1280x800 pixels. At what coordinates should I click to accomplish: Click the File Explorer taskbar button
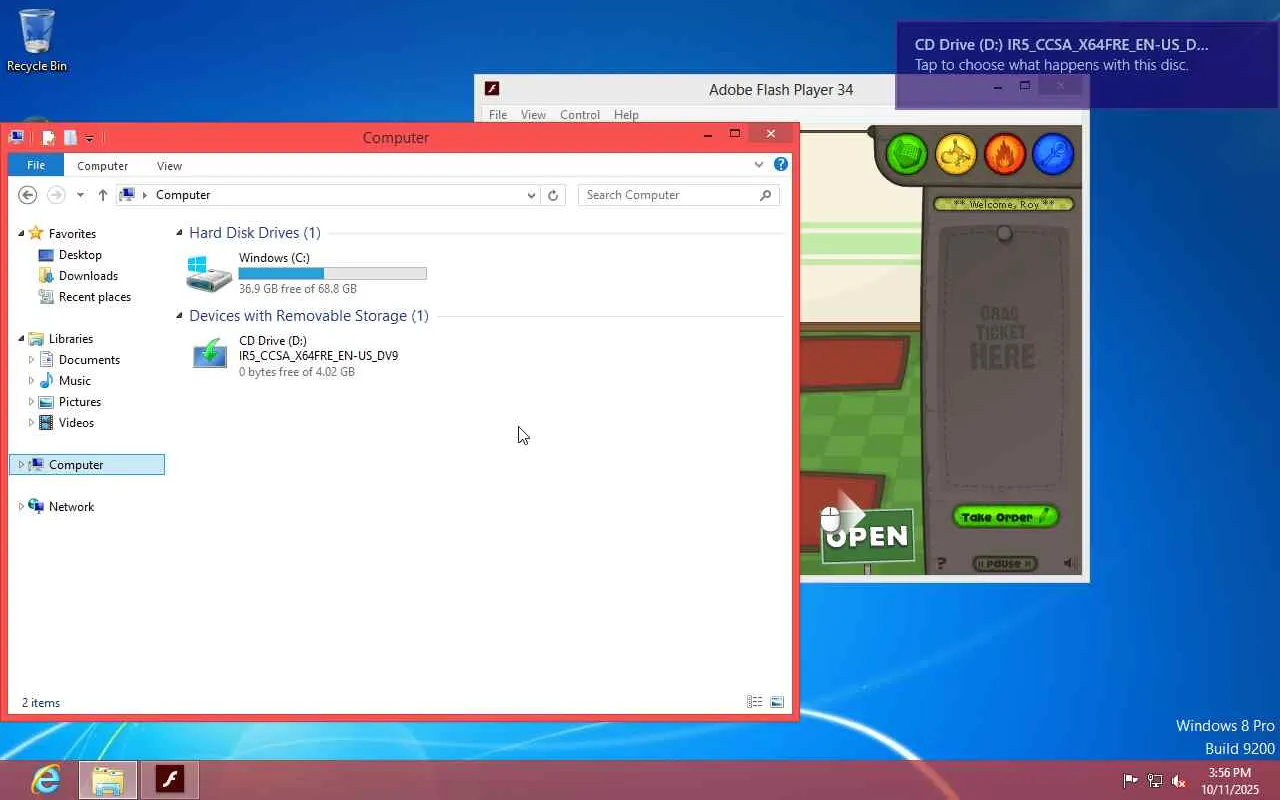(x=108, y=780)
